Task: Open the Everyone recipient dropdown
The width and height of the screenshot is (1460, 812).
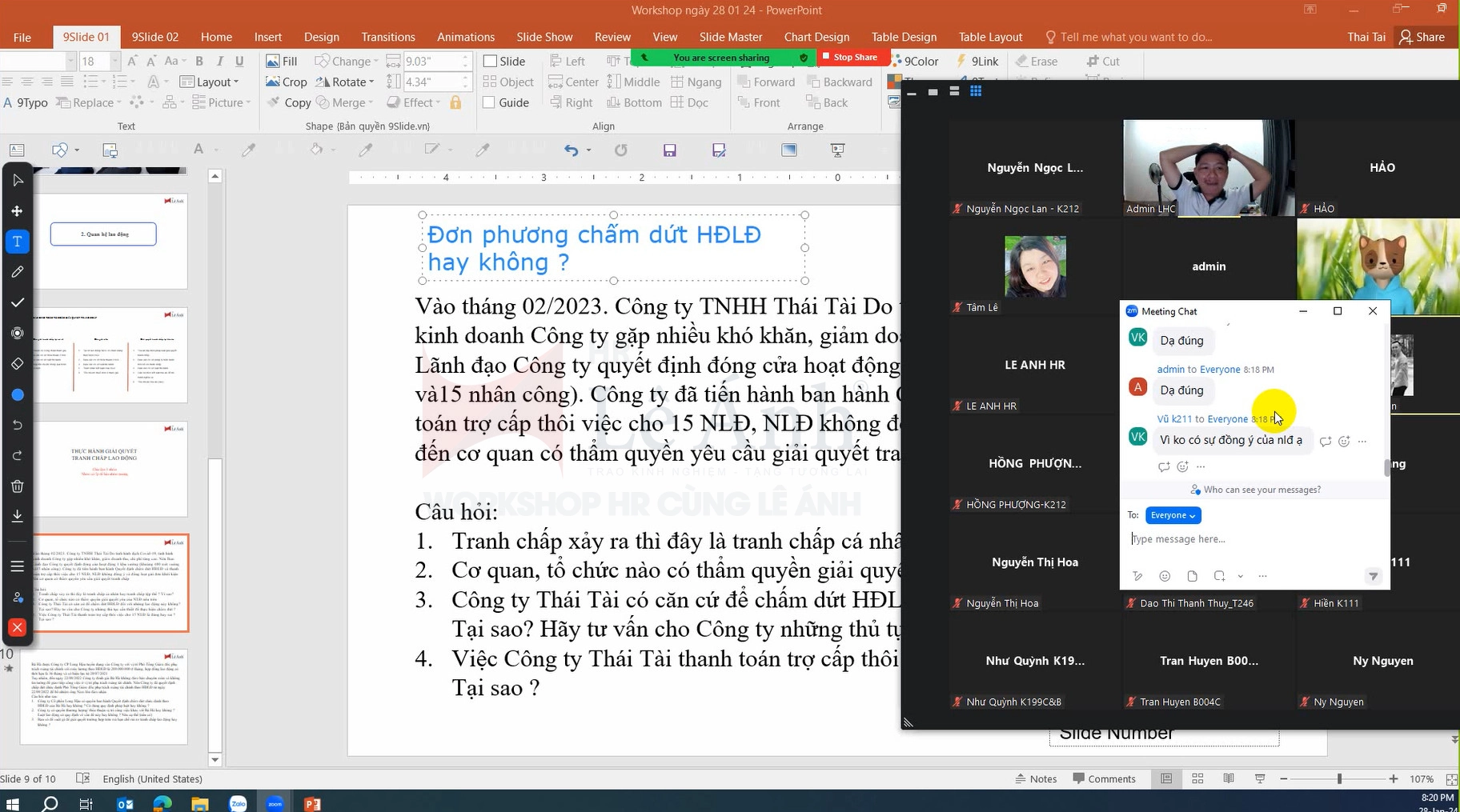Action: pos(1173,515)
